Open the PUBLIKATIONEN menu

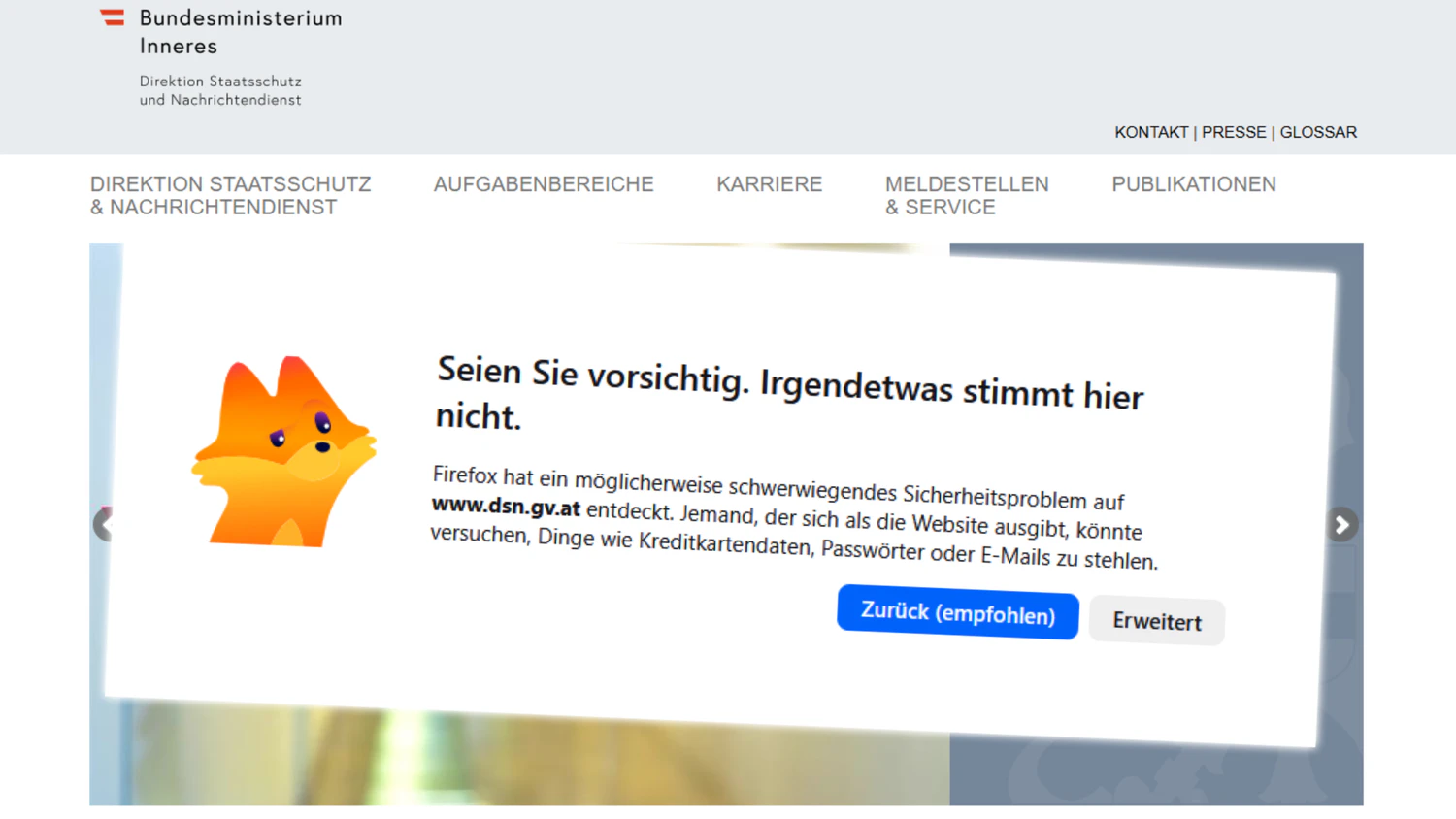click(x=1194, y=184)
